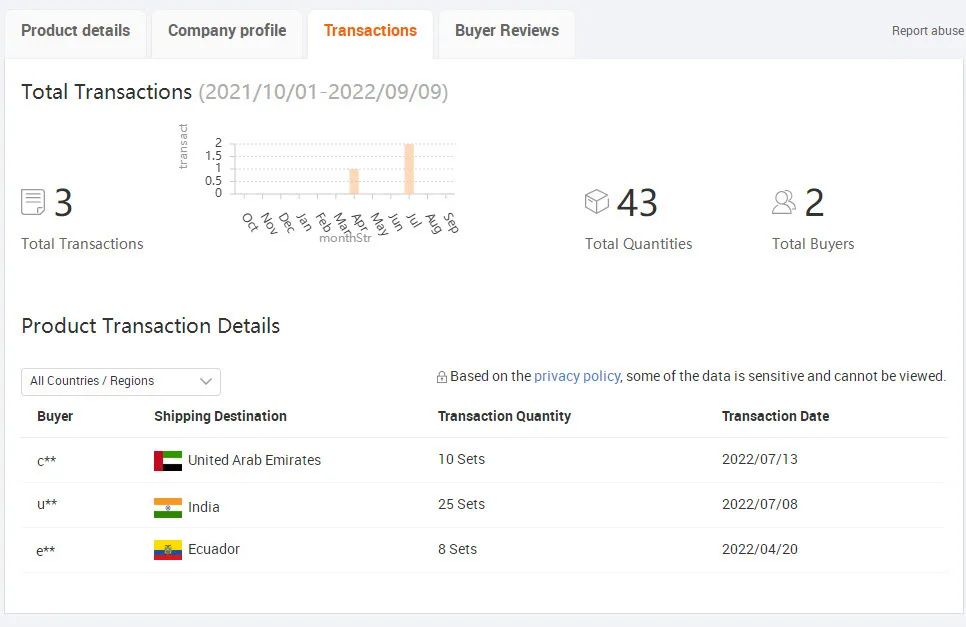Click the Total Buyers people icon

tap(784, 202)
